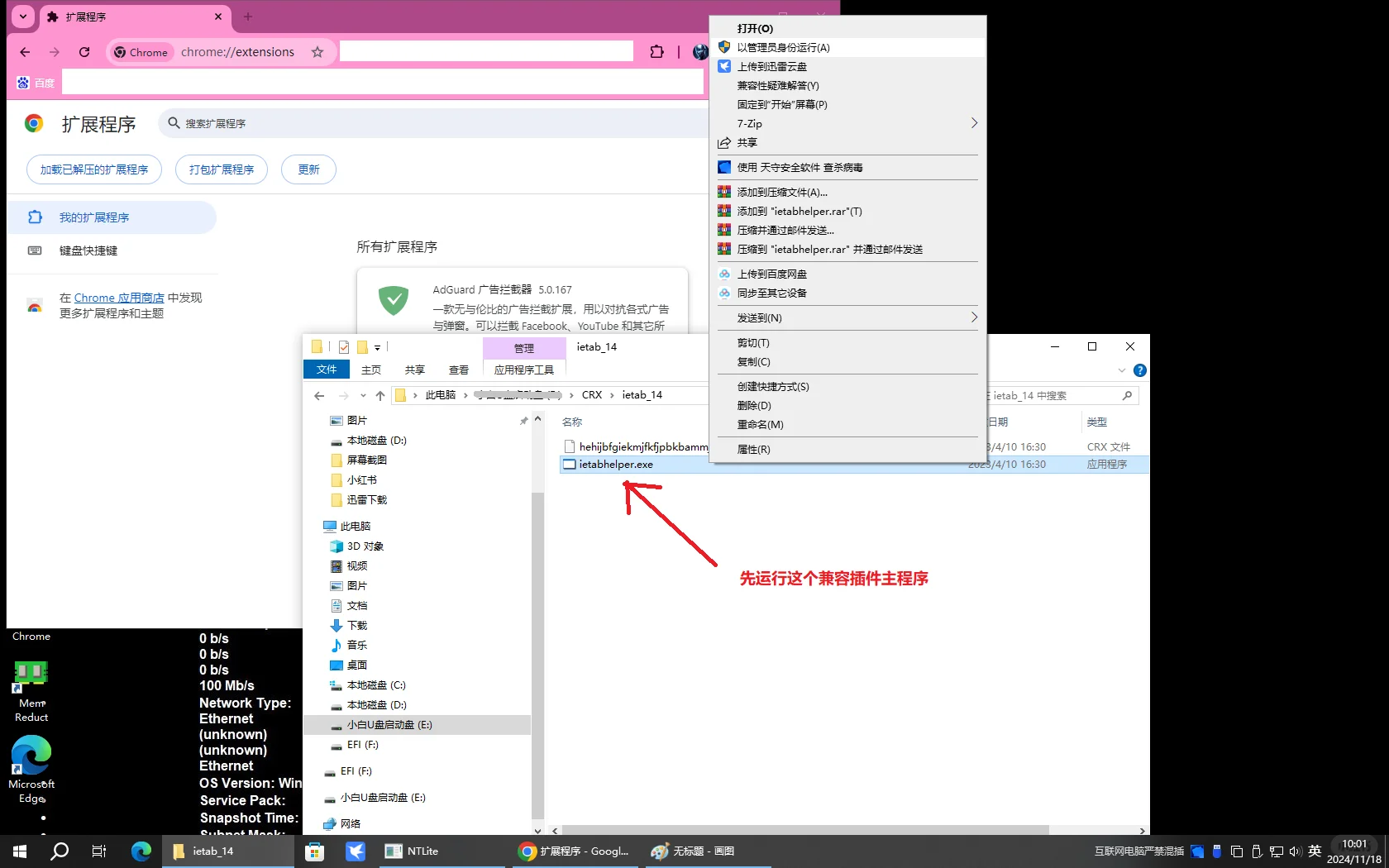
Task: Click the 更新 button on the extensions page
Action: point(308,169)
